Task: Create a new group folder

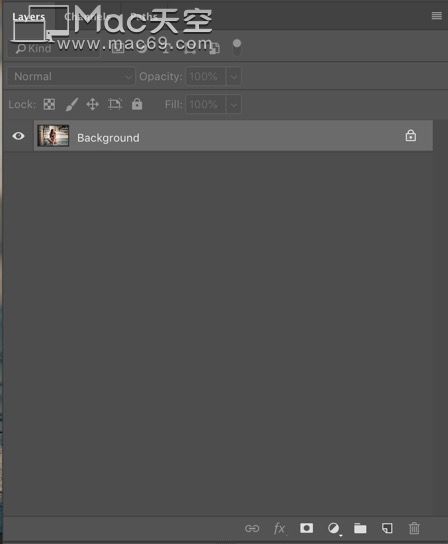Action: [360, 528]
